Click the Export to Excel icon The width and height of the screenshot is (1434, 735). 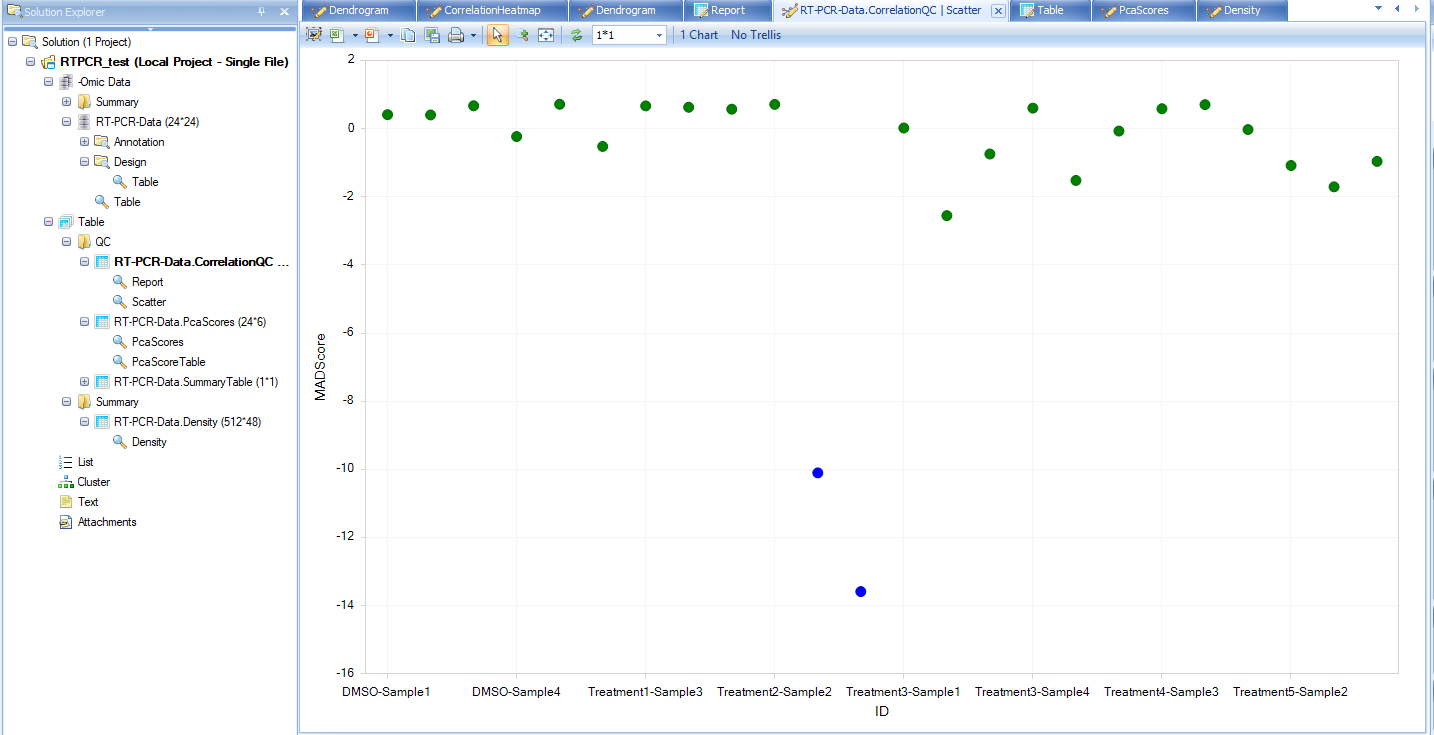coord(337,35)
